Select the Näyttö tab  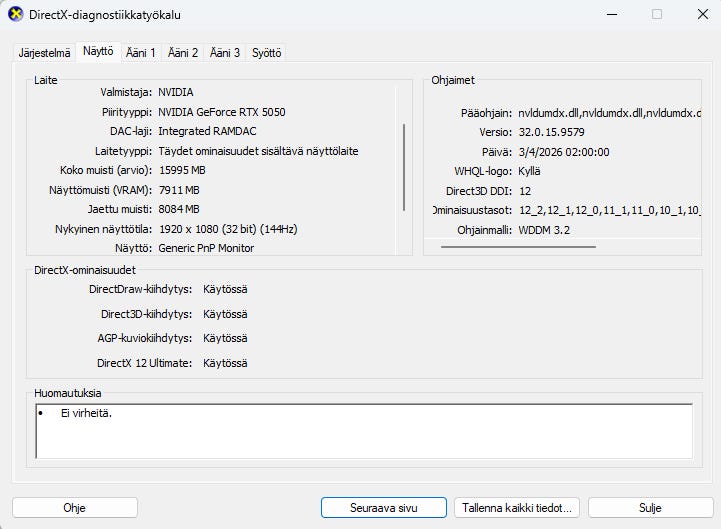click(98, 51)
